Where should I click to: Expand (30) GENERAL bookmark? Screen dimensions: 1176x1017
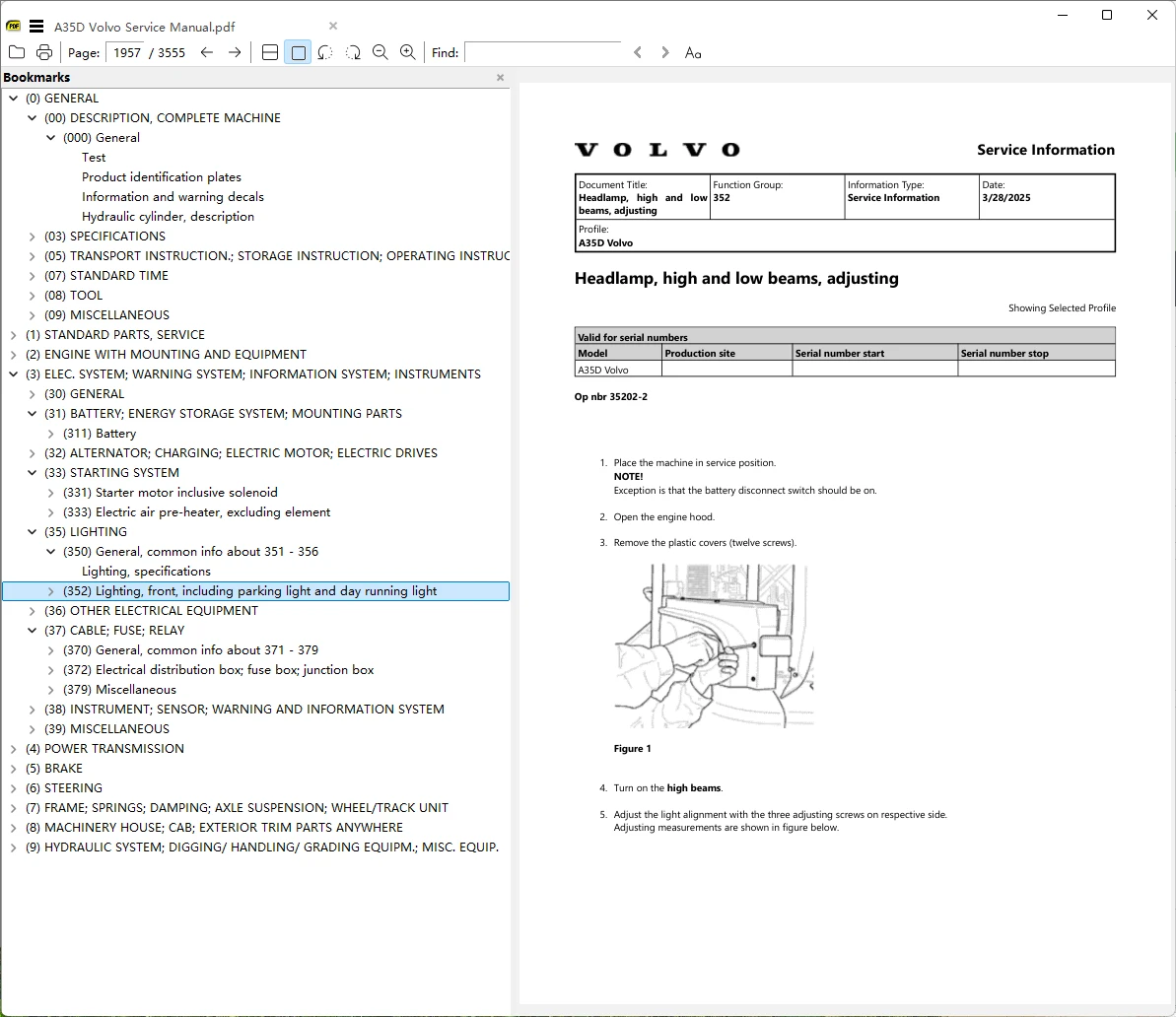[33, 394]
